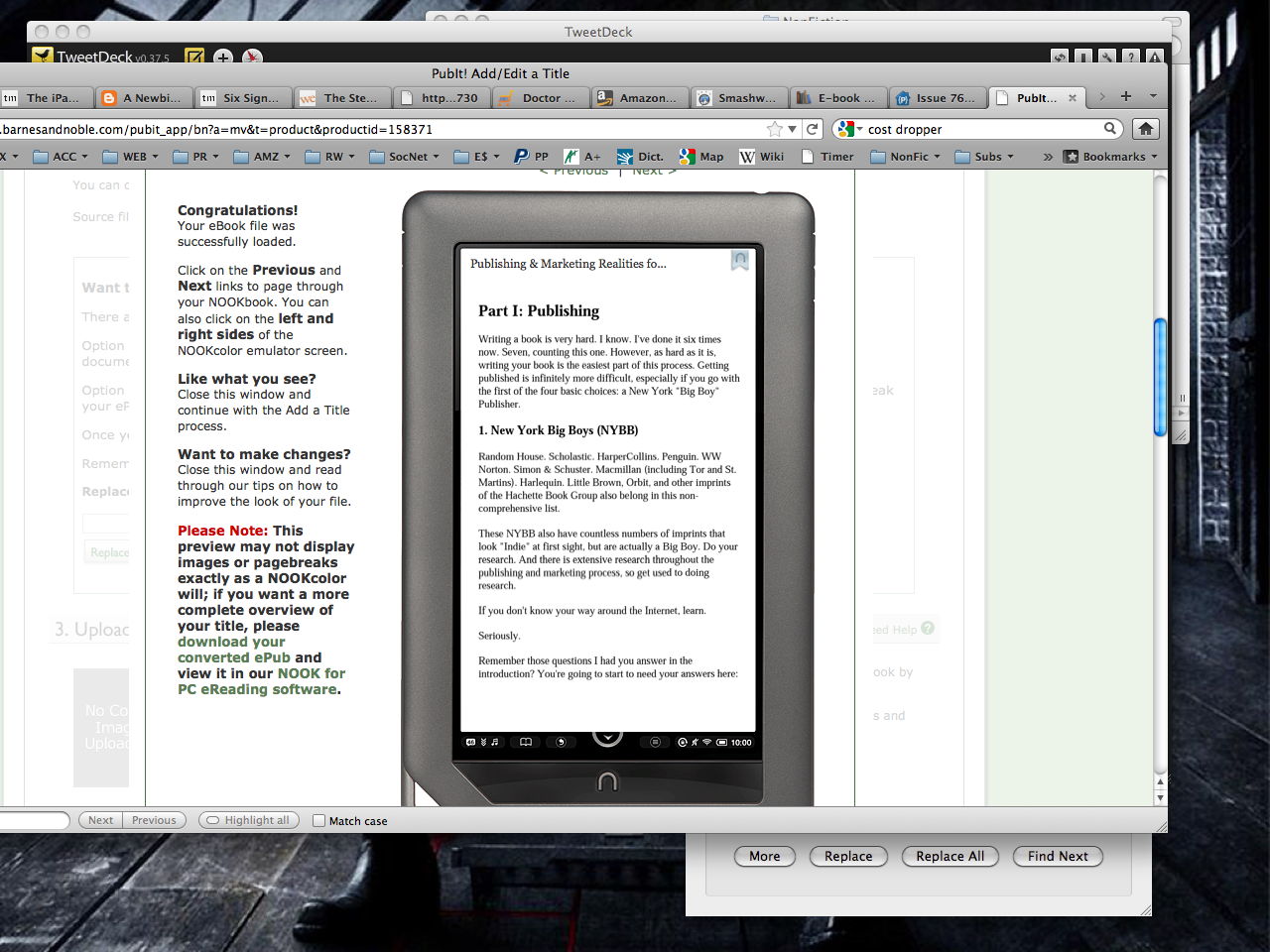Click the NOOK home 'n' button
Screen dimensions: 1270x952
click(x=607, y=781)
